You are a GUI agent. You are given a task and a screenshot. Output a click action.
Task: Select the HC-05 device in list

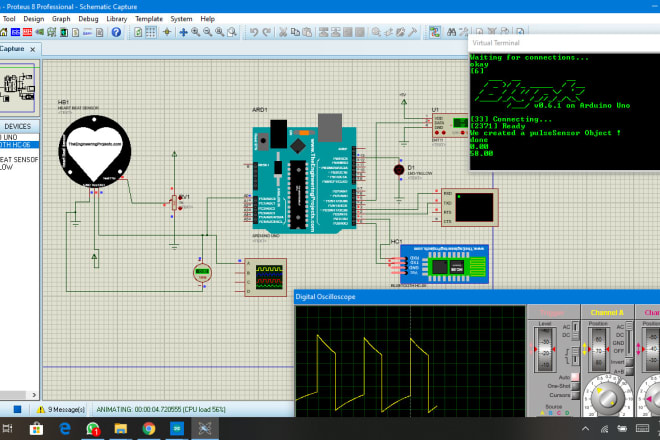19,145
